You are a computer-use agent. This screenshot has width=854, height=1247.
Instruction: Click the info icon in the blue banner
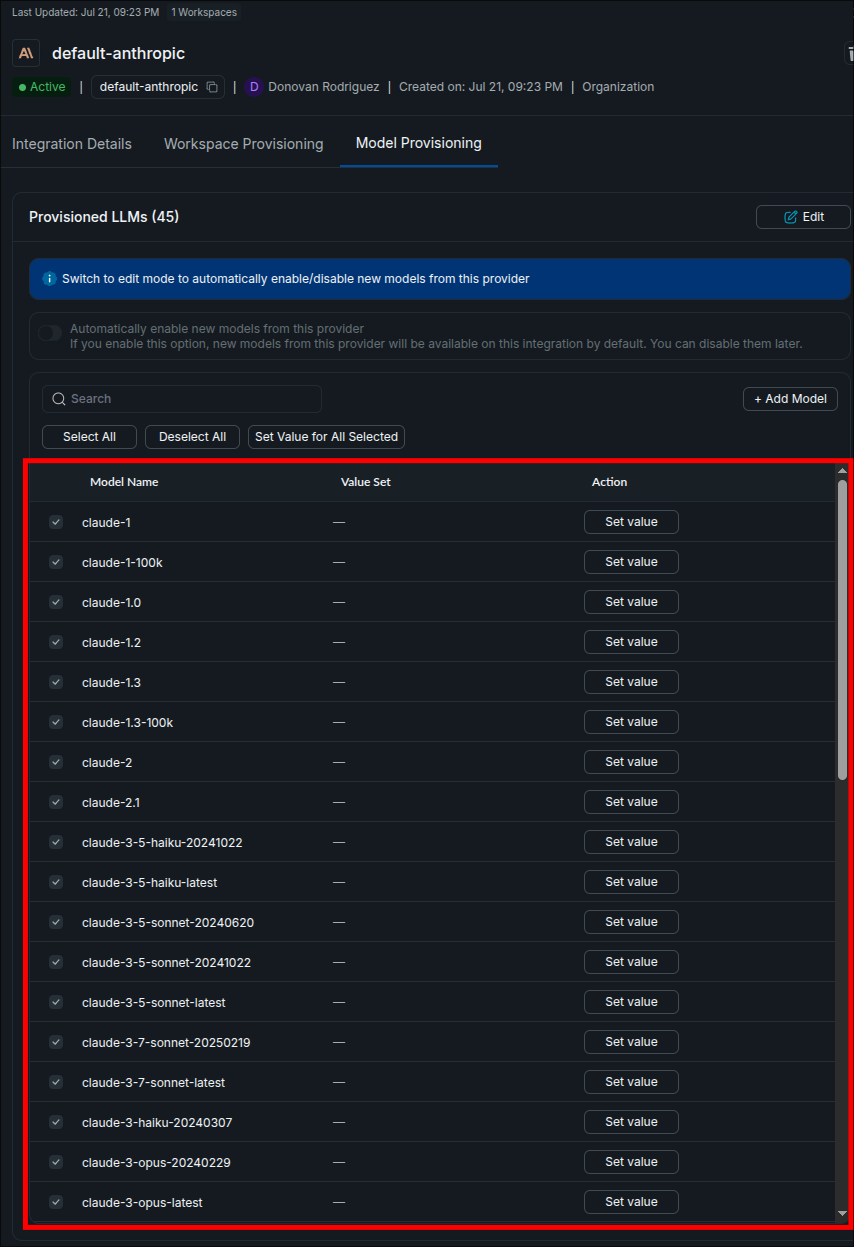pyautogui.click(x=49, y=279)
